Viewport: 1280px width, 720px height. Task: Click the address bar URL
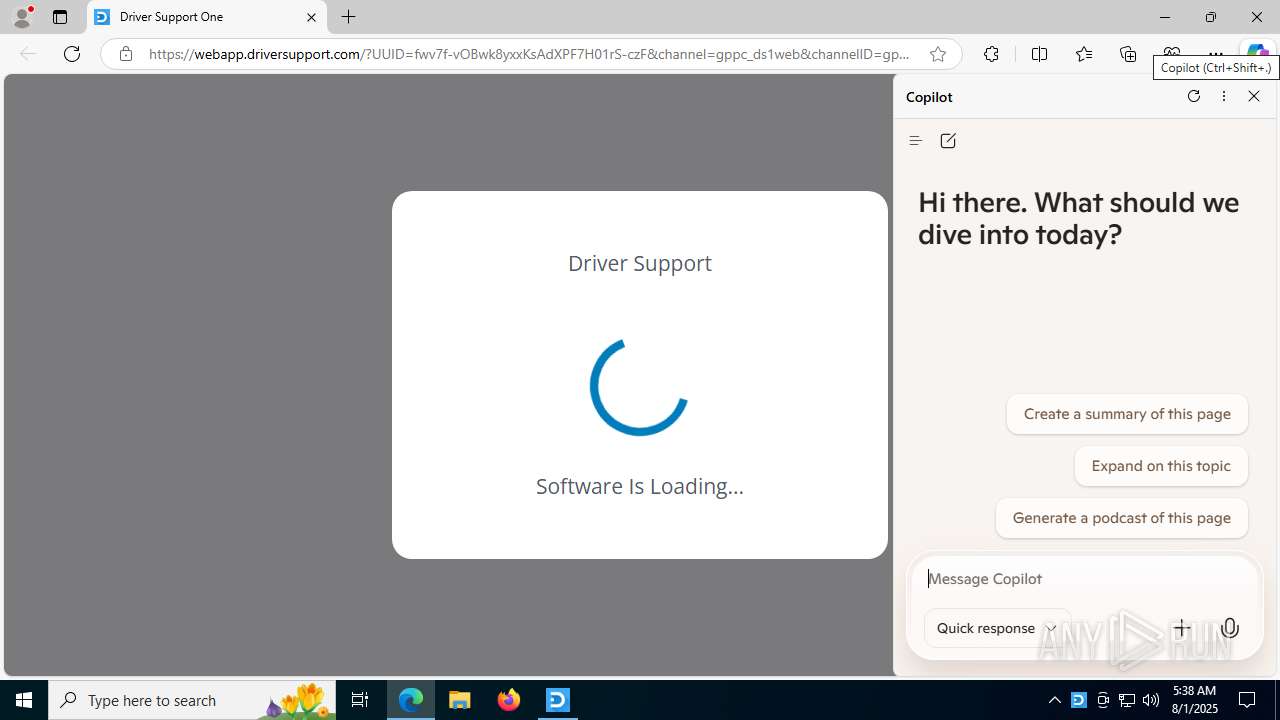(x=529, y=54)
